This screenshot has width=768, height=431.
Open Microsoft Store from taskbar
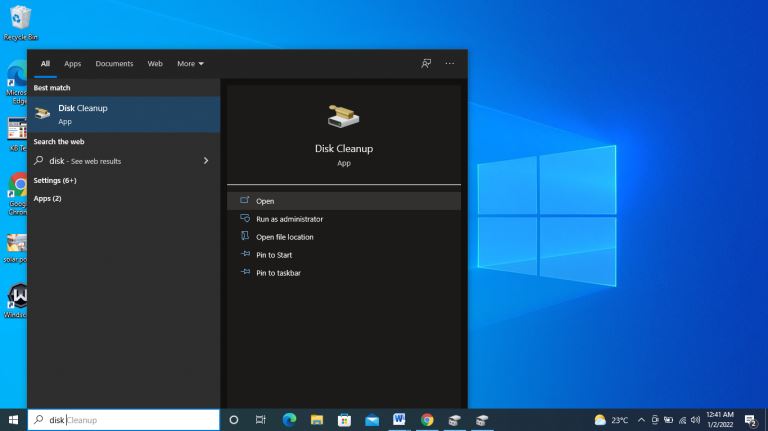coord(344,420)
